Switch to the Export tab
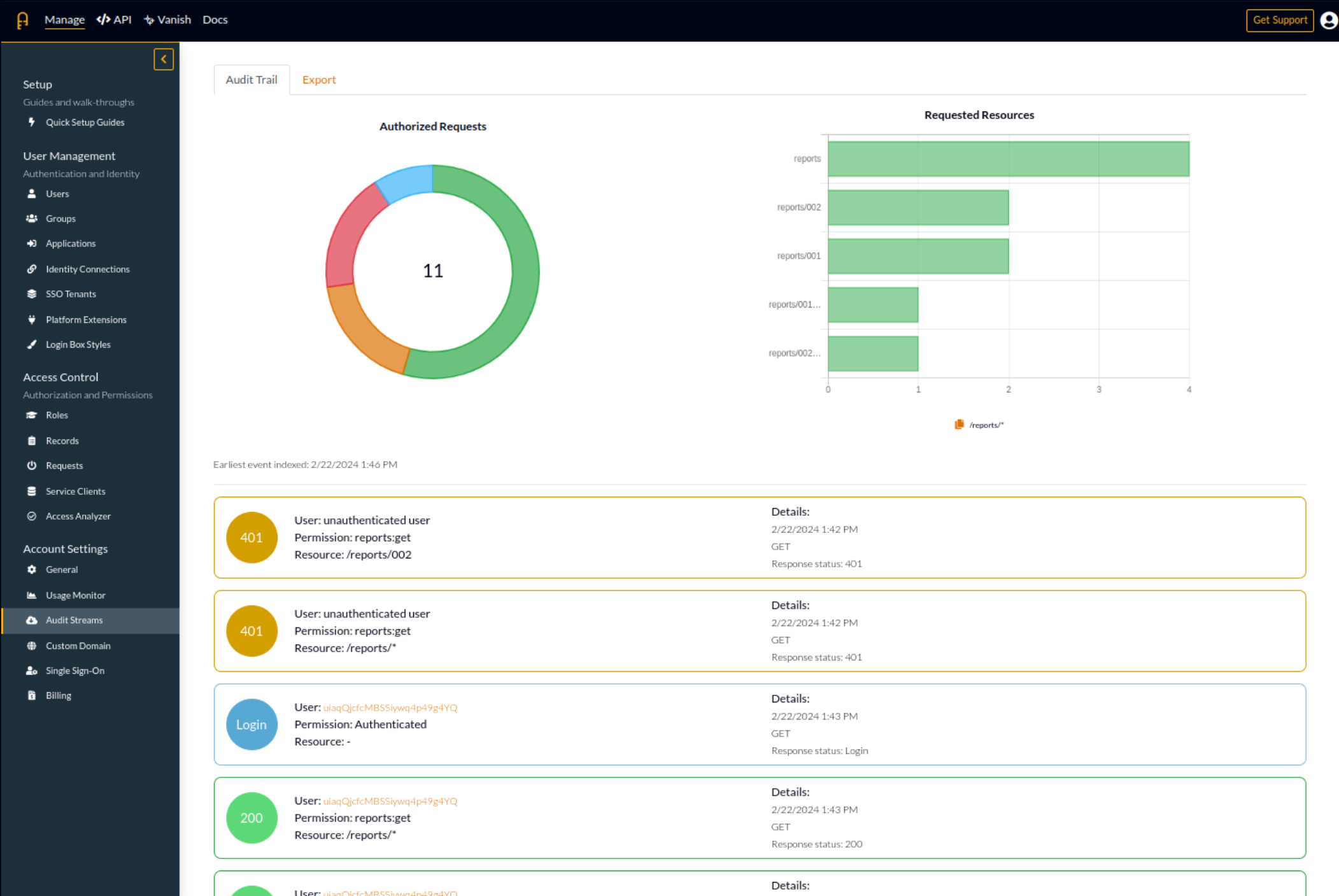Viewport: 1339px width, 896px height. [x=319, y=79]
